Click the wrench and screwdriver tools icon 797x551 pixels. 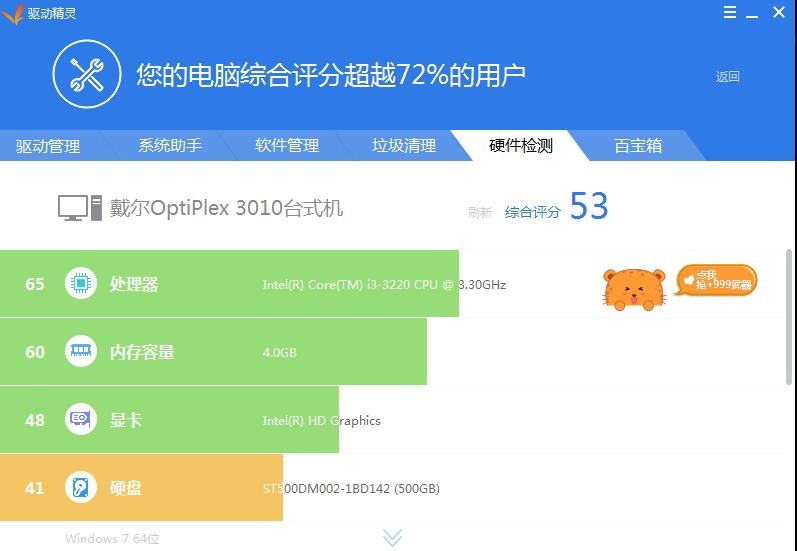pyautogui.click(x=87, y=74)
